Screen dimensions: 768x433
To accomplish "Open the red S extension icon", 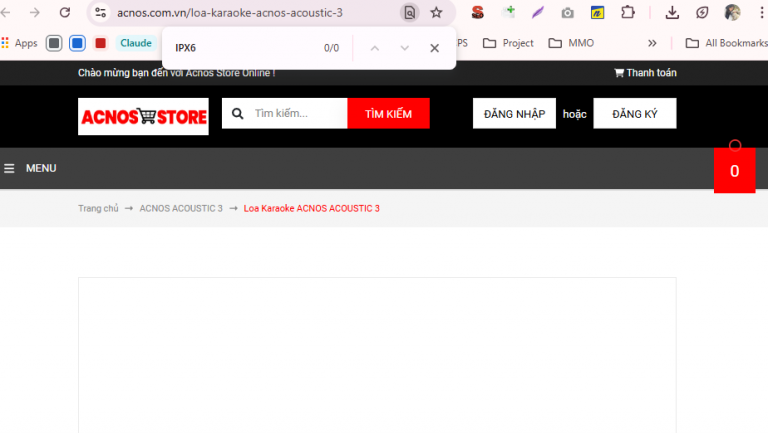I will pyautogui.click(x=478, y=13).
